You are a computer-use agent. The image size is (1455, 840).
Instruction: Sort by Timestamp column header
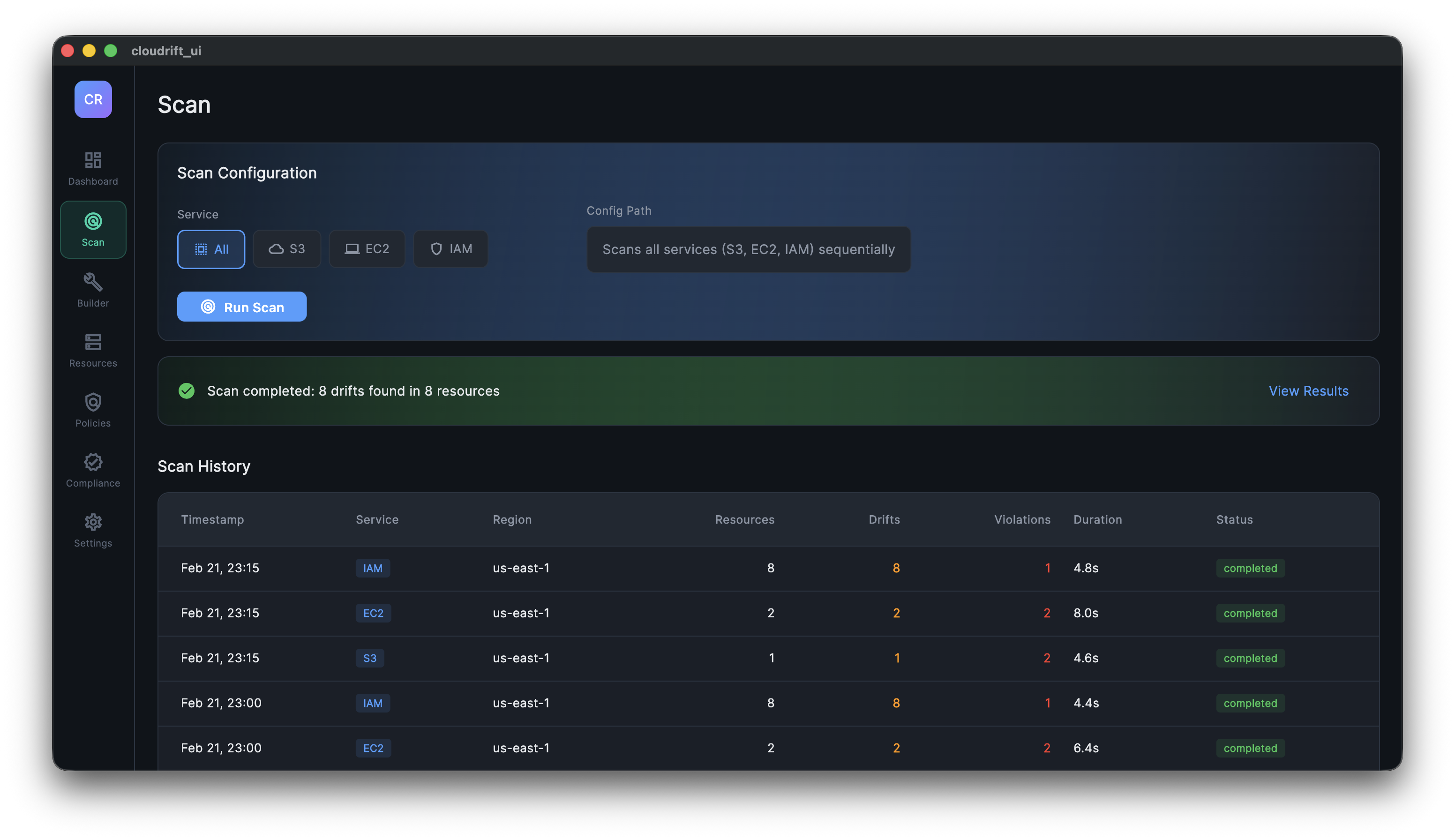[x=212, y=519]
